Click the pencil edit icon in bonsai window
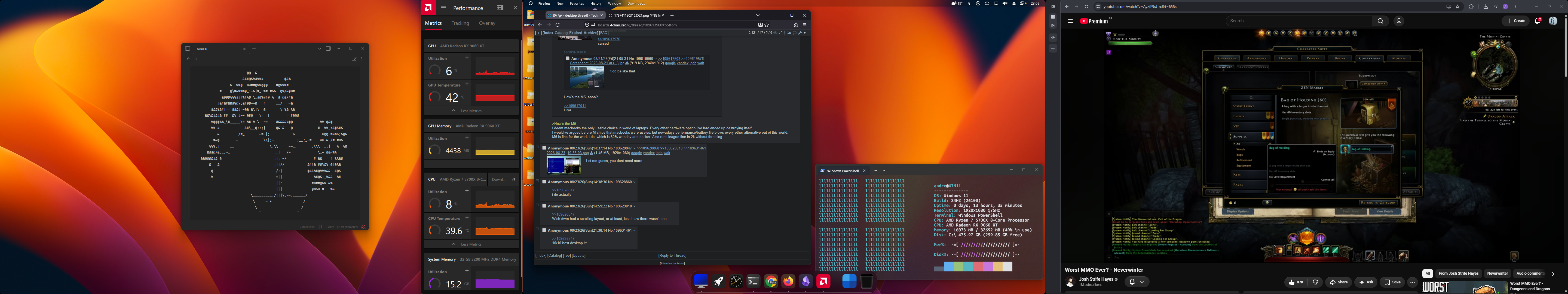This screenshot has width=1568, height=294. tap(354, 59)
